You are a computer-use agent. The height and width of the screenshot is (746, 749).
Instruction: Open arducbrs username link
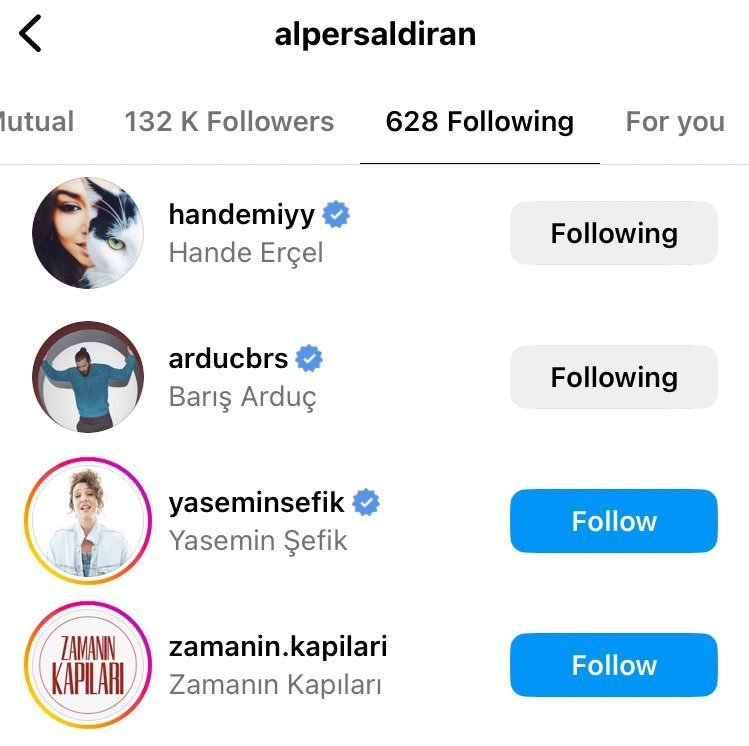228,358
